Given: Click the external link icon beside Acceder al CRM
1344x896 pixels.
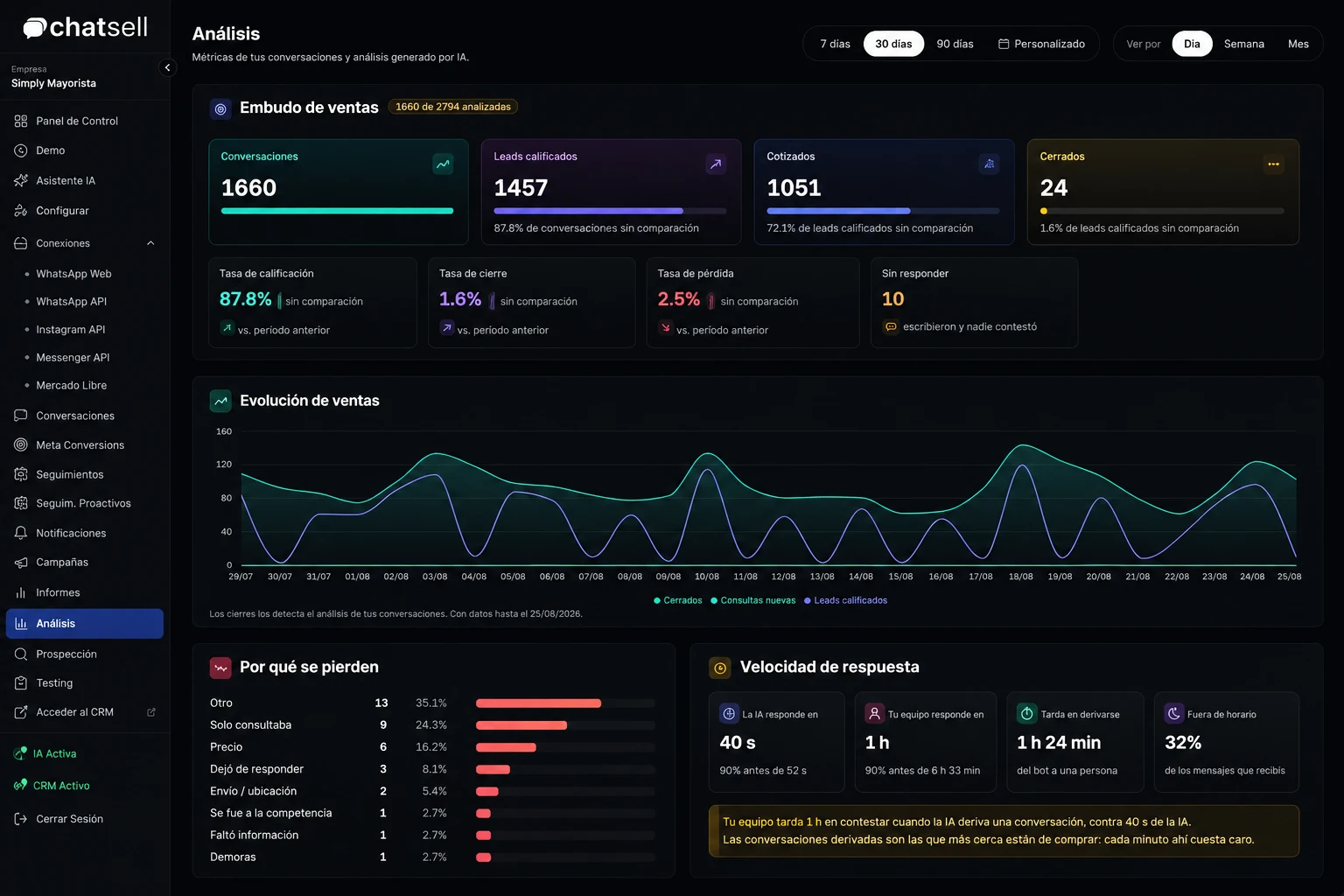Looking at the screenshot, I should tap(151, 712).
